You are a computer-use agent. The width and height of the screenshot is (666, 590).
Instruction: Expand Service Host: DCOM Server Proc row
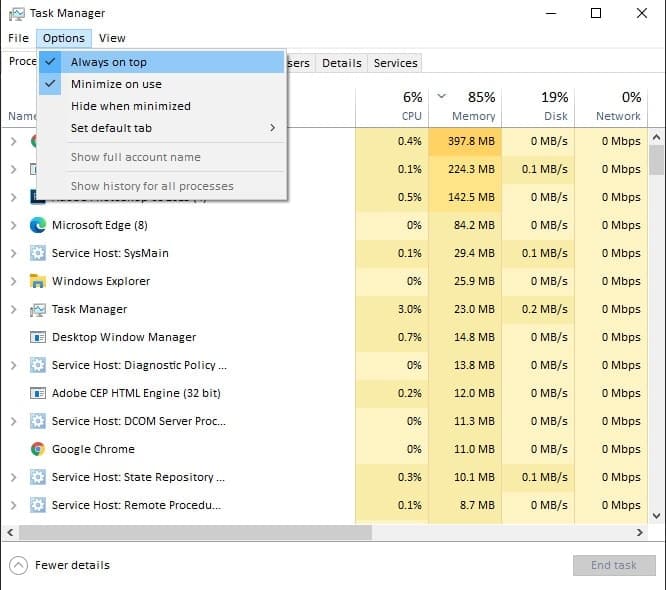coord(14,421)
